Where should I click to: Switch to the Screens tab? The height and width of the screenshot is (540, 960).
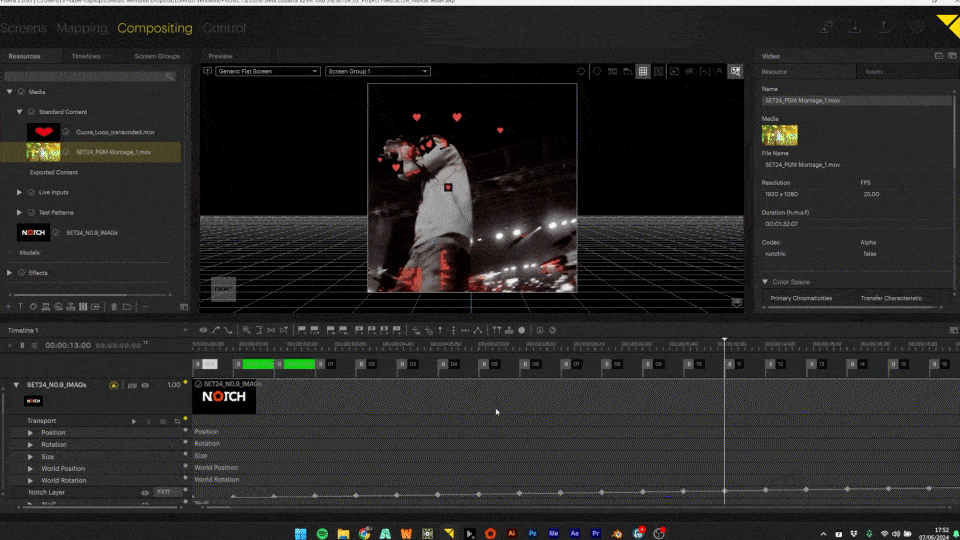tap(23, 28)
